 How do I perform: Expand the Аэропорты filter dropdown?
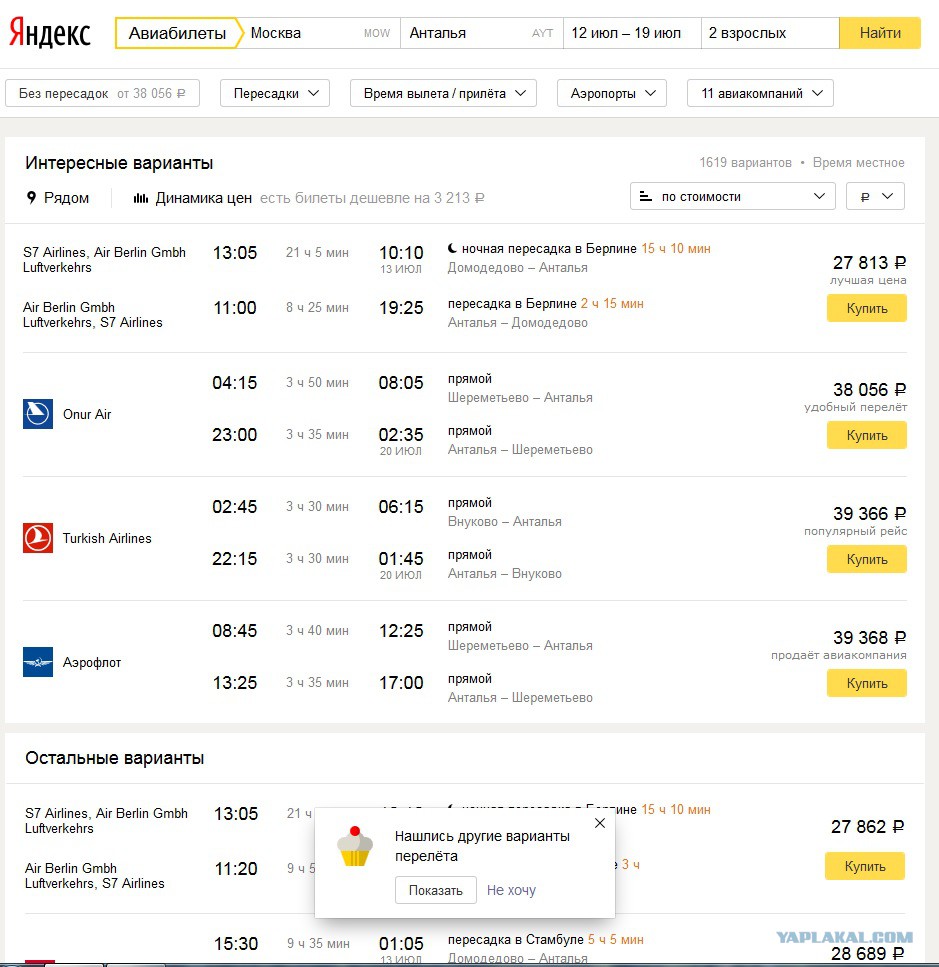pyautogui.click(x=612, y=93)
